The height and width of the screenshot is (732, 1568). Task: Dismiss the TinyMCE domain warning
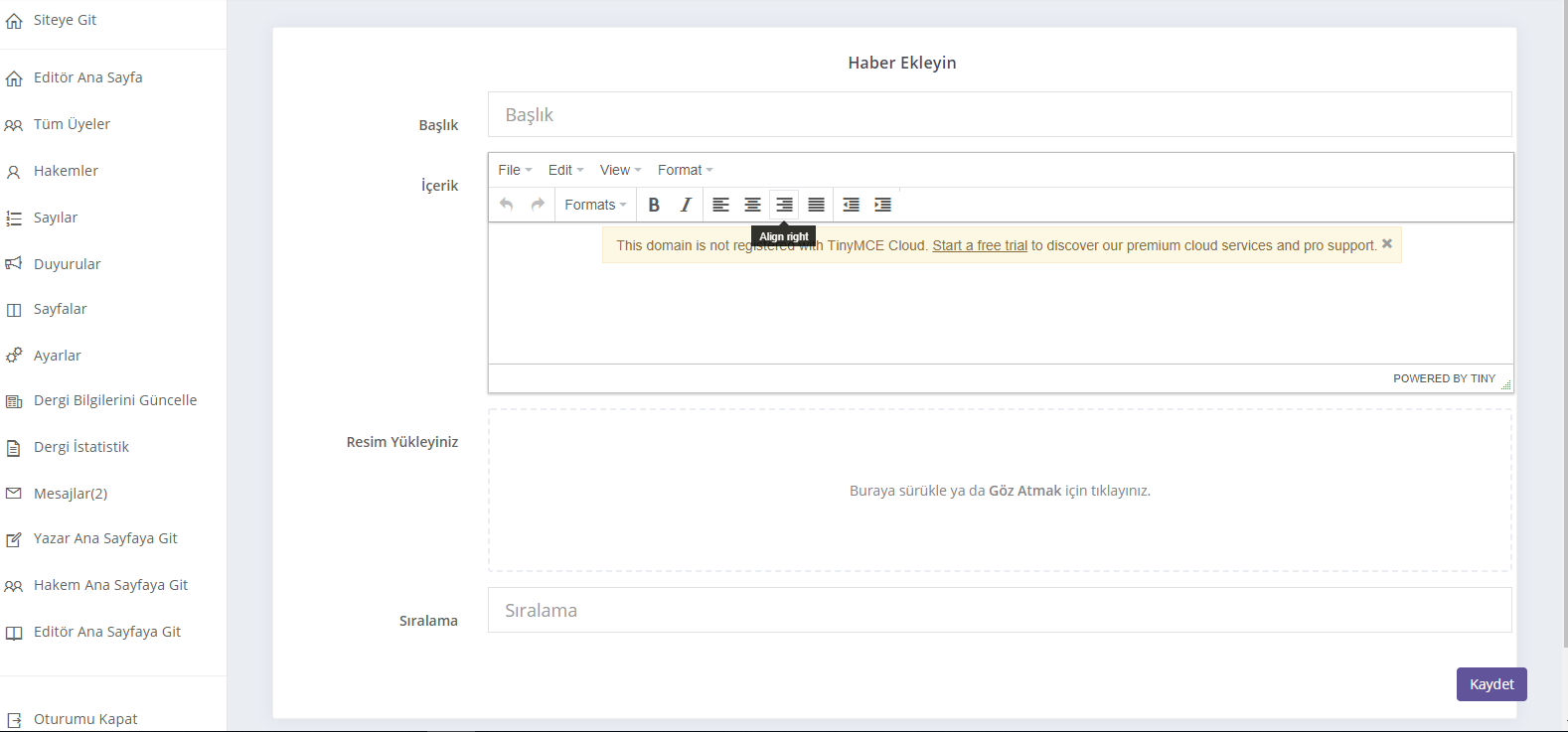click(1387, 243)
